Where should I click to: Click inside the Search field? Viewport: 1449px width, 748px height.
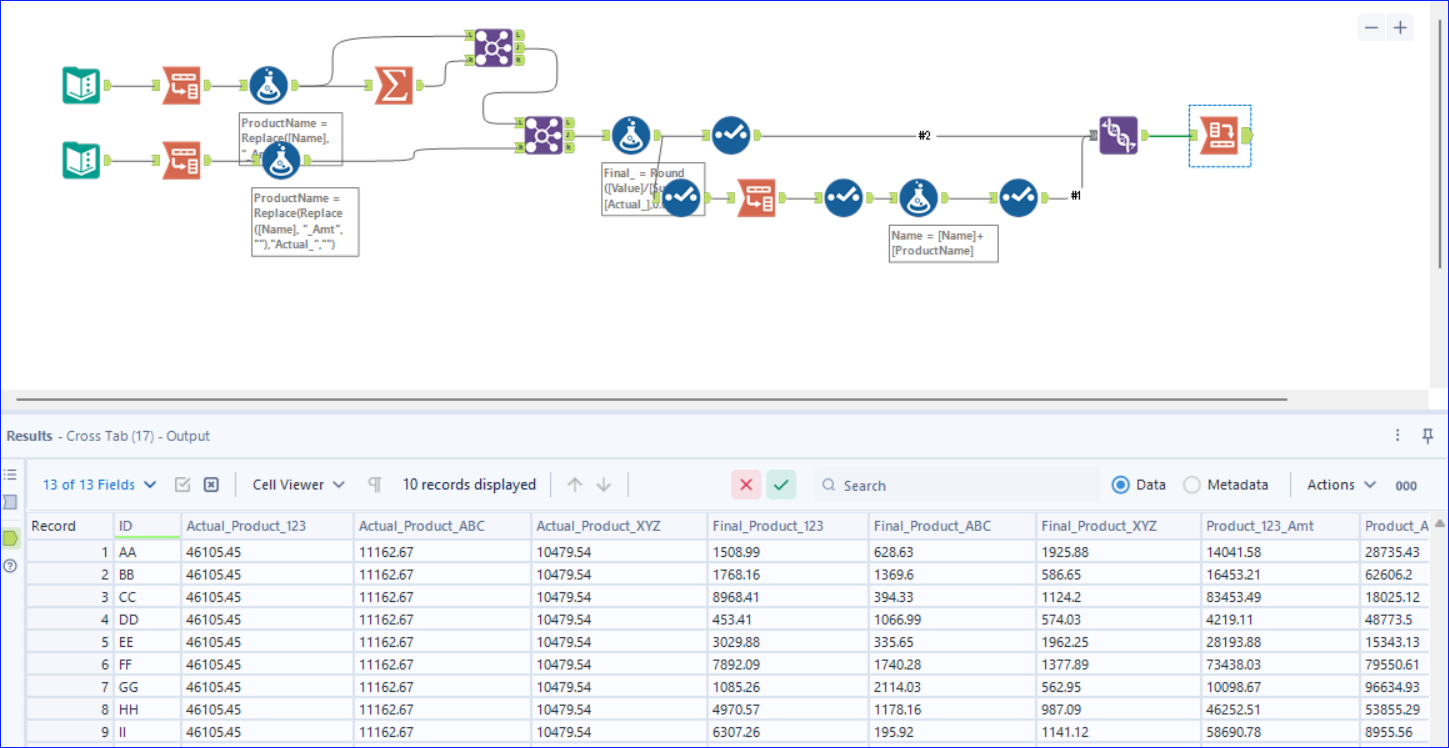(950, 485)
